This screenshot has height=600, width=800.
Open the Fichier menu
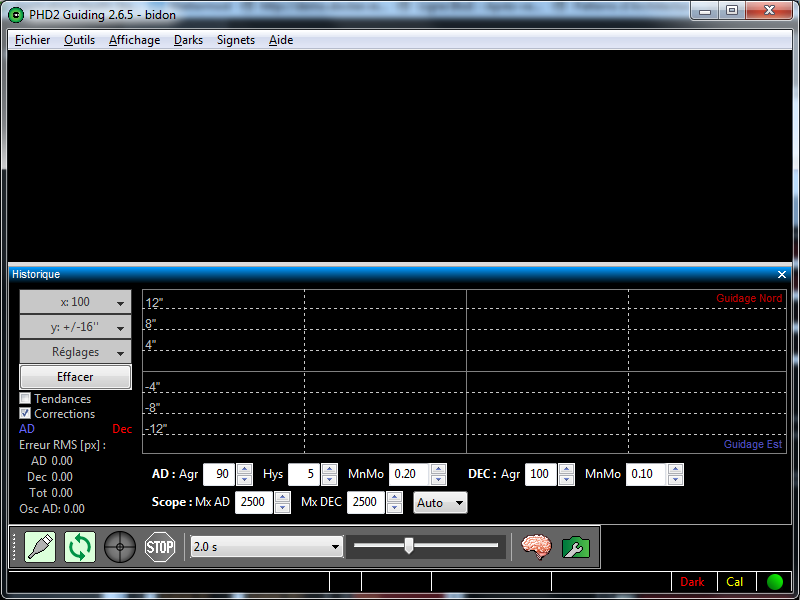tap(32, 40)
